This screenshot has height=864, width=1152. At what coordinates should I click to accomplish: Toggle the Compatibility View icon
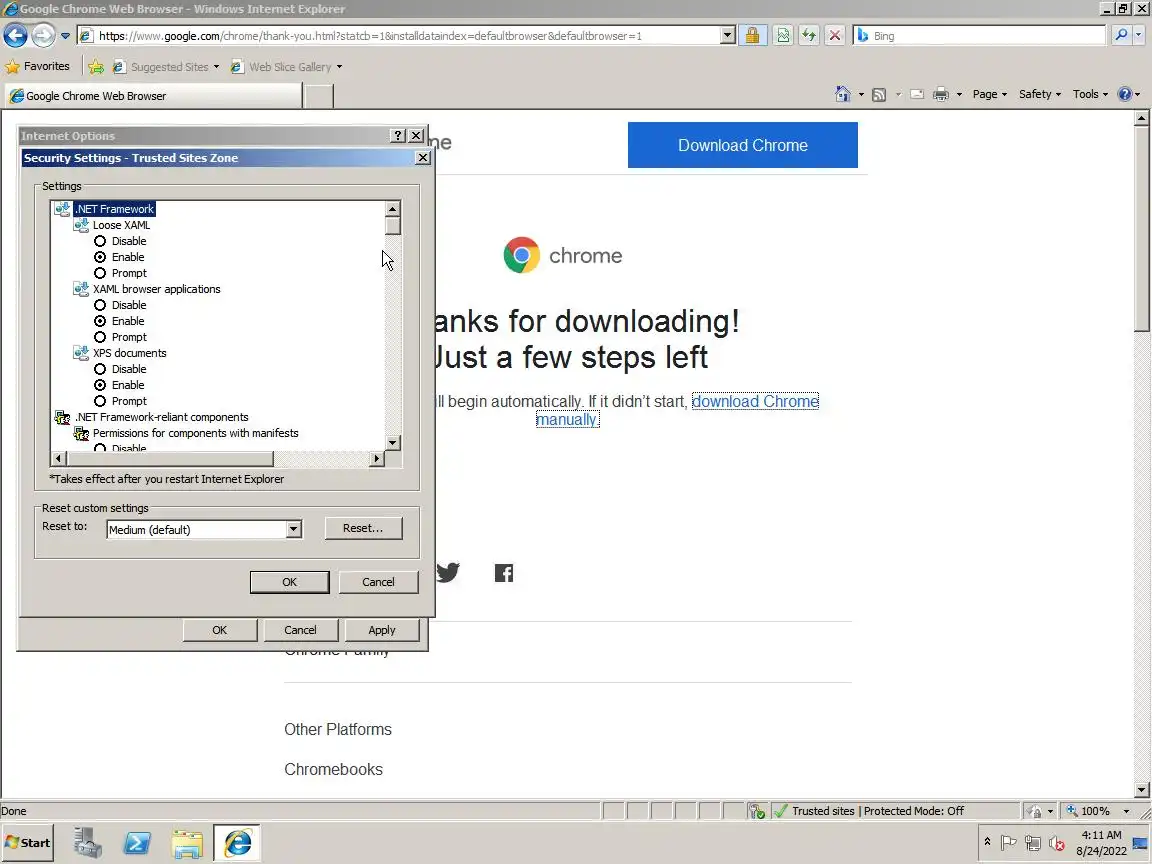click(783, 35)
